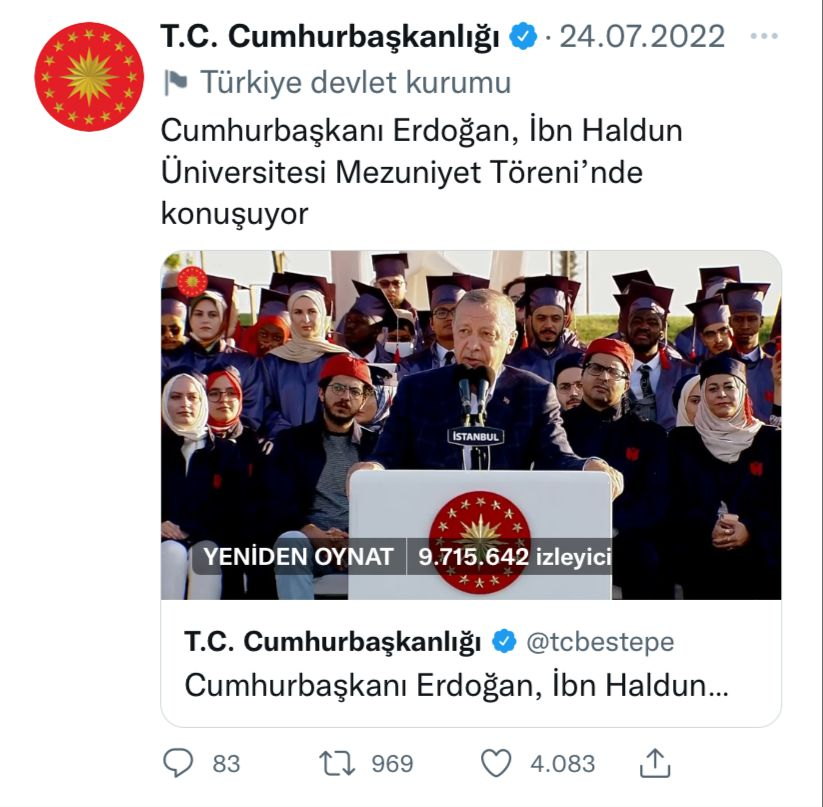The height and width of the screenshot is (807, 823).
Task: Open the share upload icon
Action: coord(655,763)
